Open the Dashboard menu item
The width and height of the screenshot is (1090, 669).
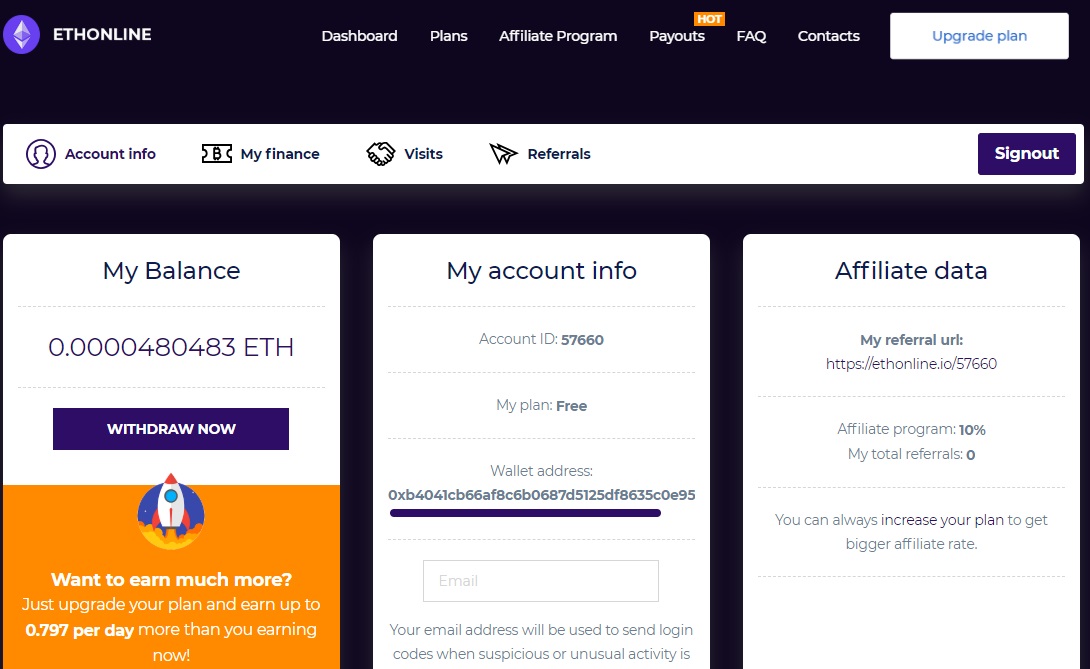(x=359, y=36)
